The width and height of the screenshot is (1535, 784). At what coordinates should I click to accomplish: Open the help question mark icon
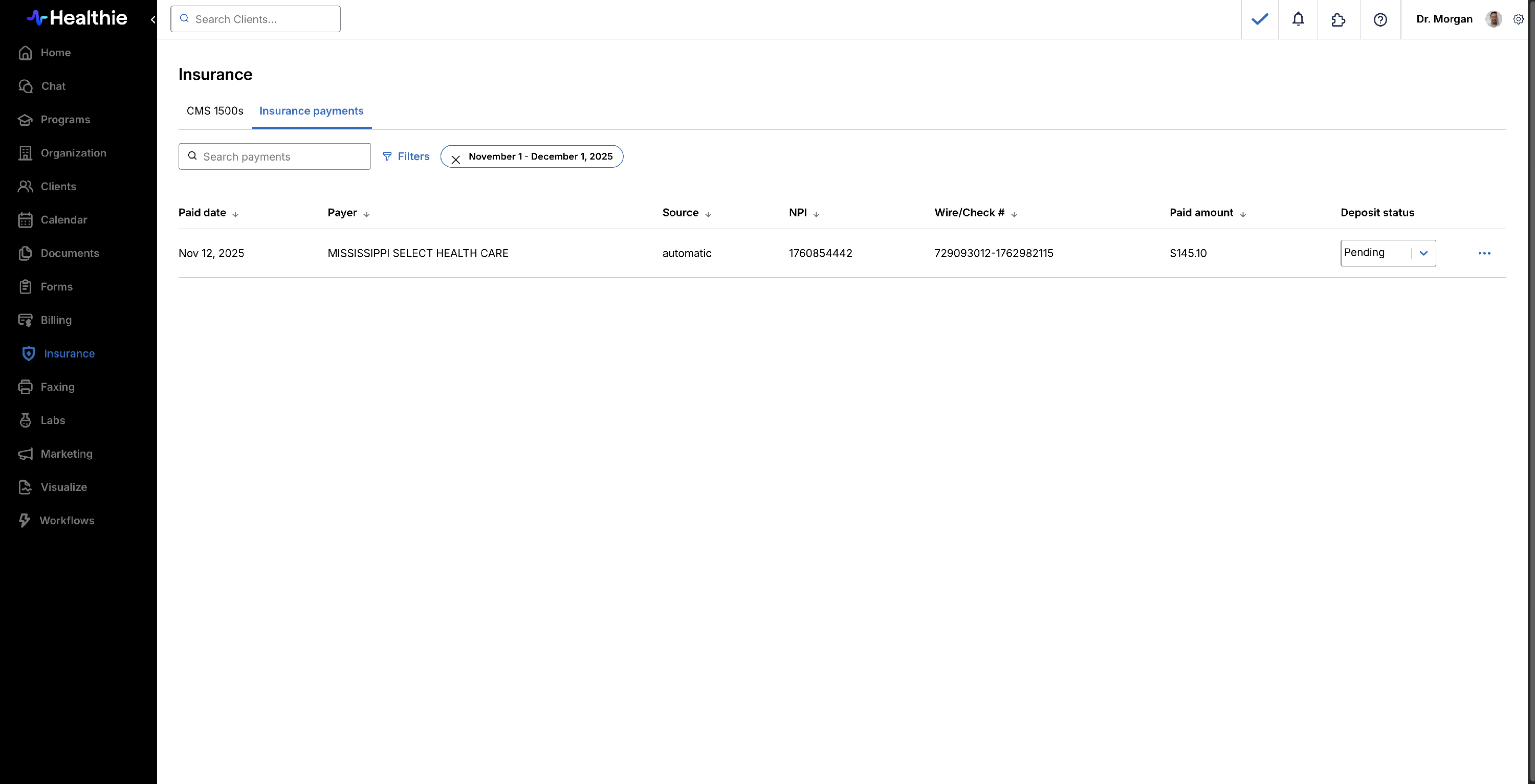[1380, 19]
